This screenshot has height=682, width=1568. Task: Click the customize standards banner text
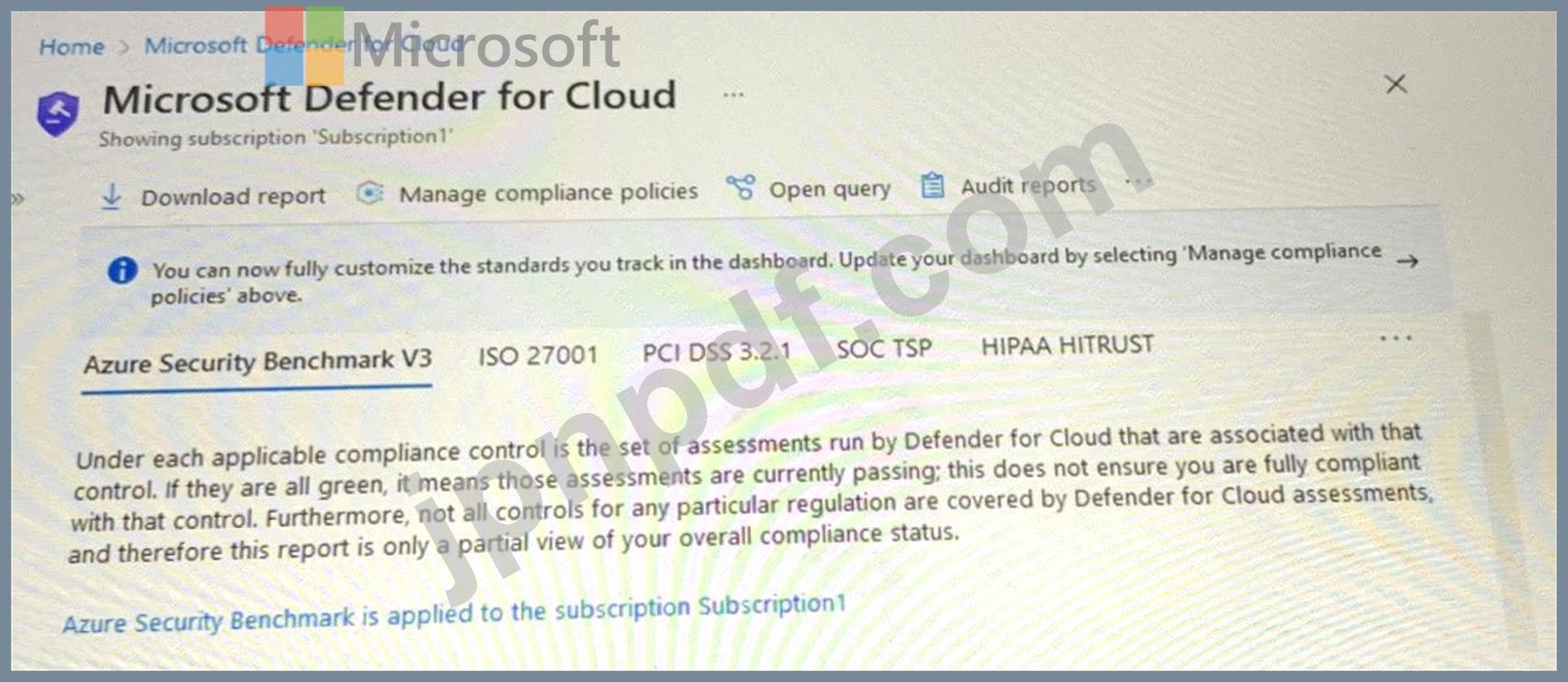pos(767,273)
